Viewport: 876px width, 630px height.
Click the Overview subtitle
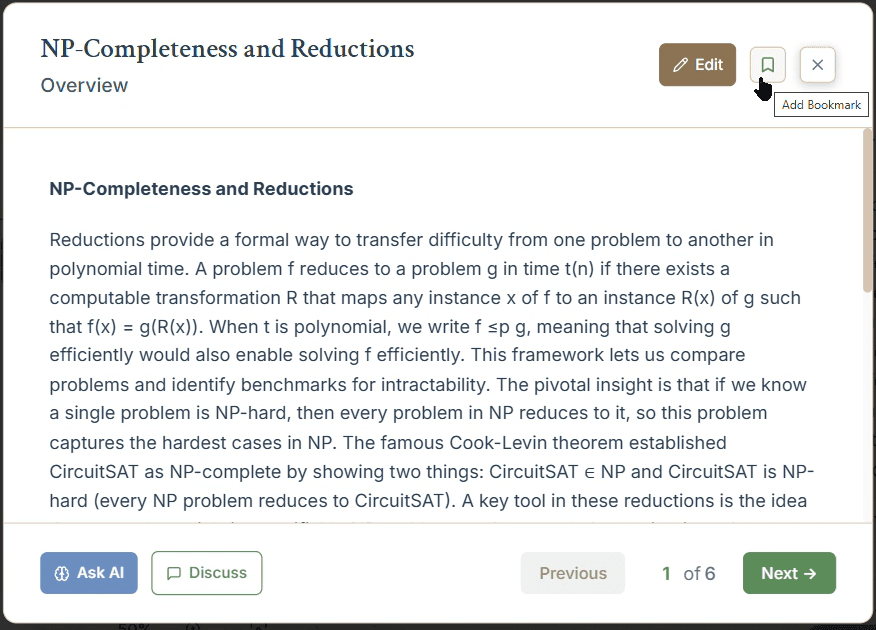(x=84, y=85)
